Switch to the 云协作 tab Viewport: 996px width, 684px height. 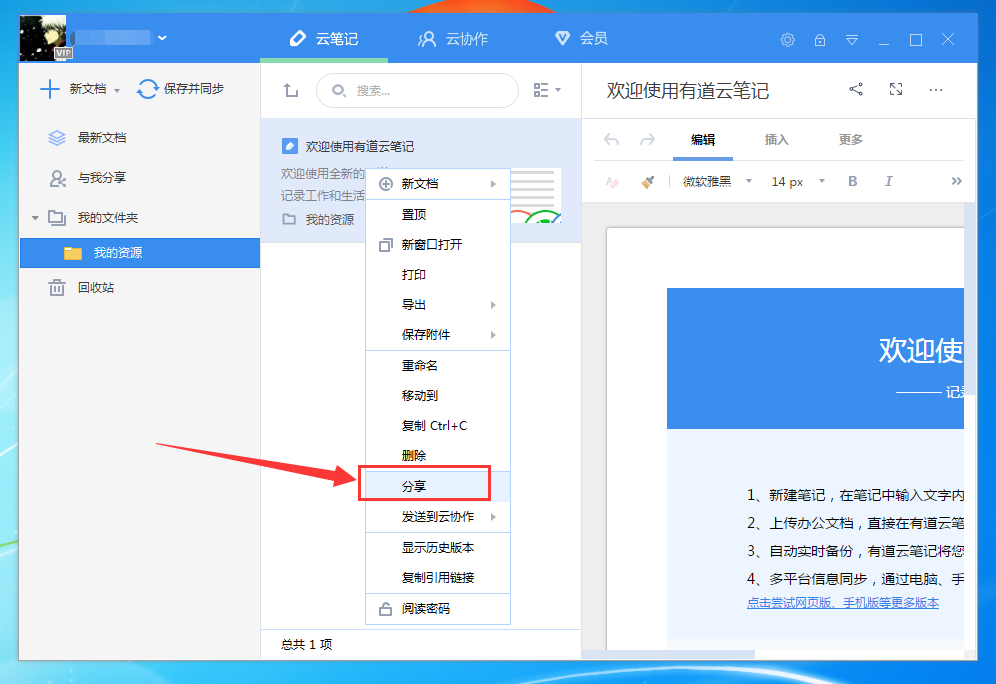[x=454, y=39]
